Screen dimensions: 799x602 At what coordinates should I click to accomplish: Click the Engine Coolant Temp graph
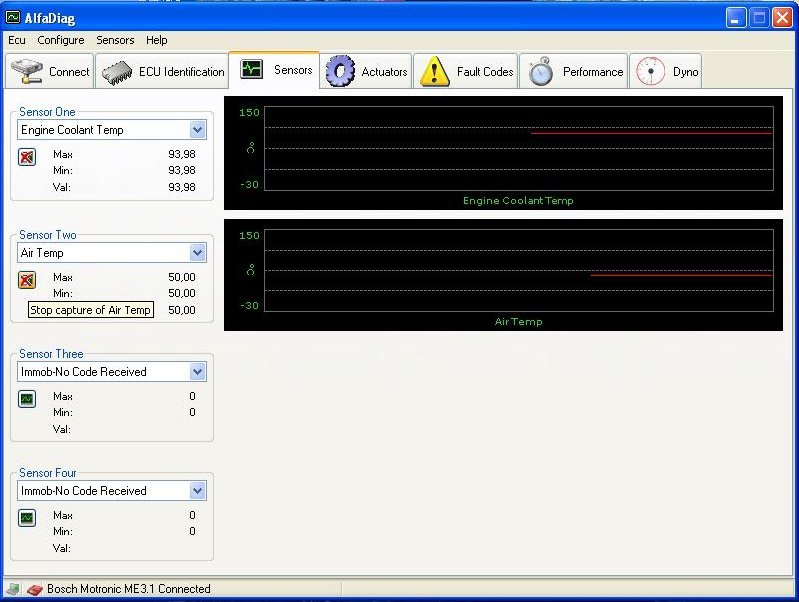tap(503, 152)
